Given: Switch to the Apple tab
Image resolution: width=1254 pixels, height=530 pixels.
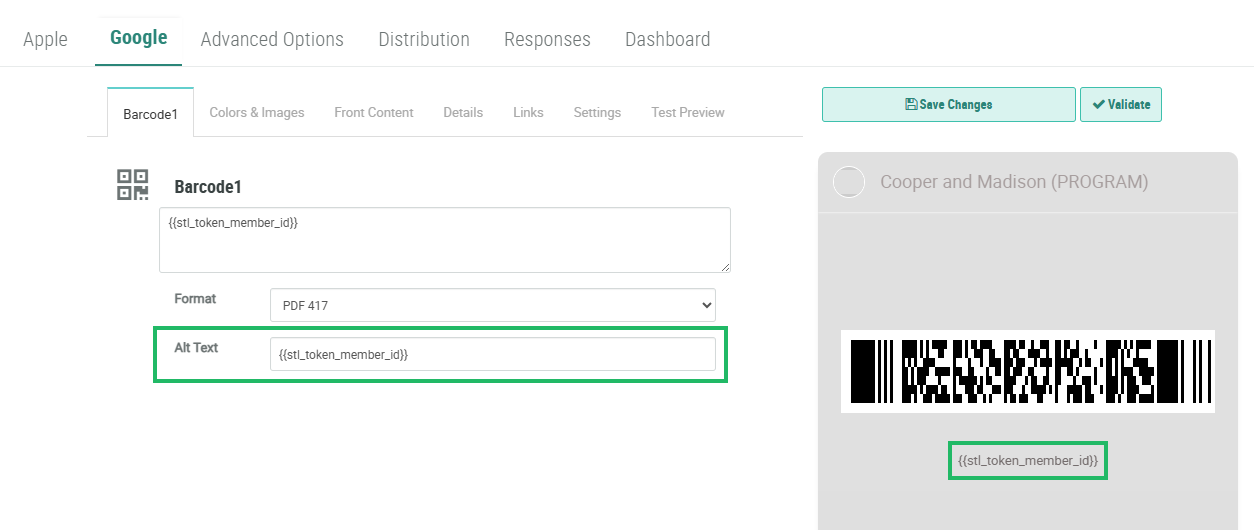Looking at the screenshot, I should pos(45,39).
